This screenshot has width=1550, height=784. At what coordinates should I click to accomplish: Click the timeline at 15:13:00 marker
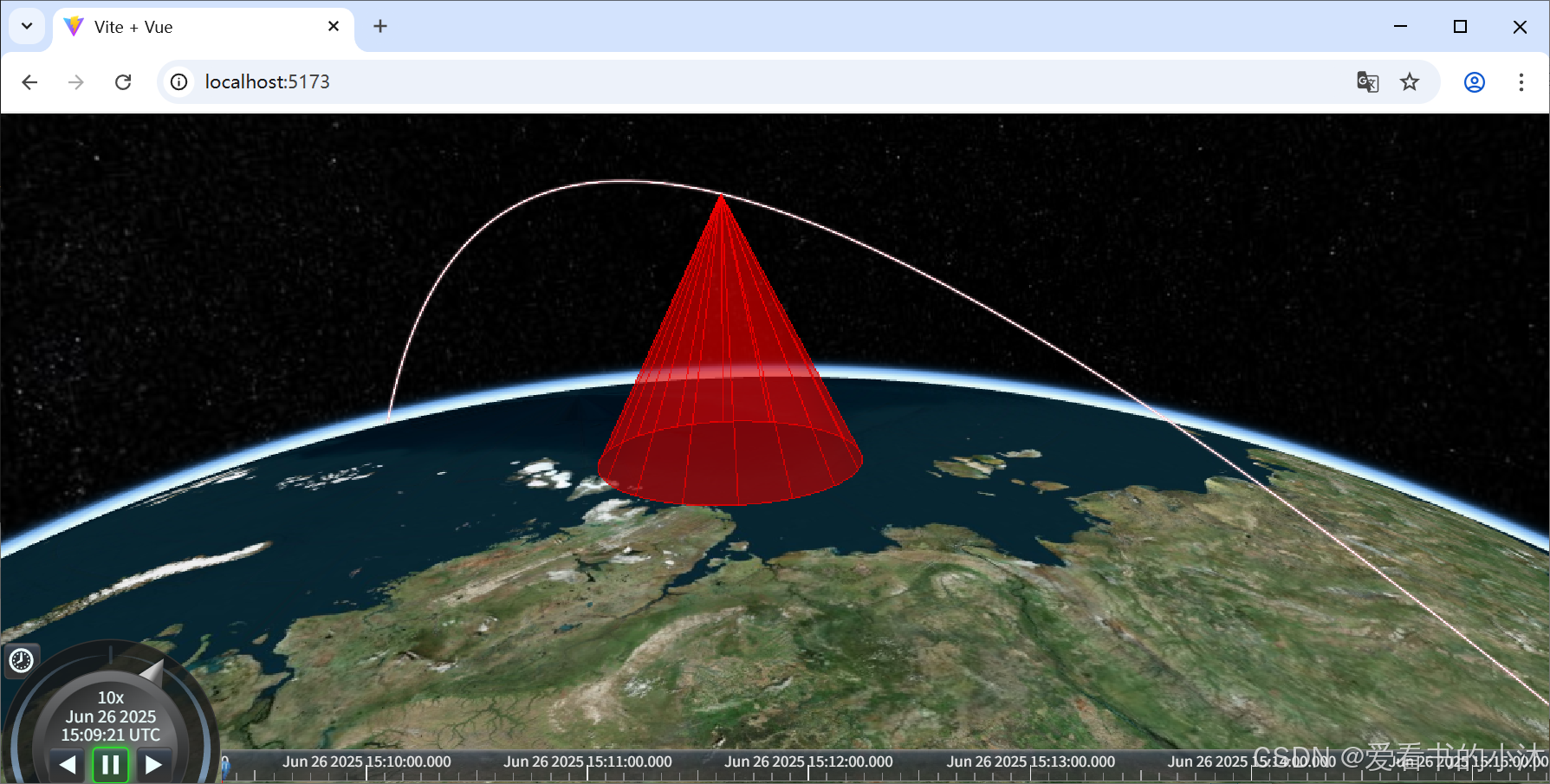pos(1030,762)
